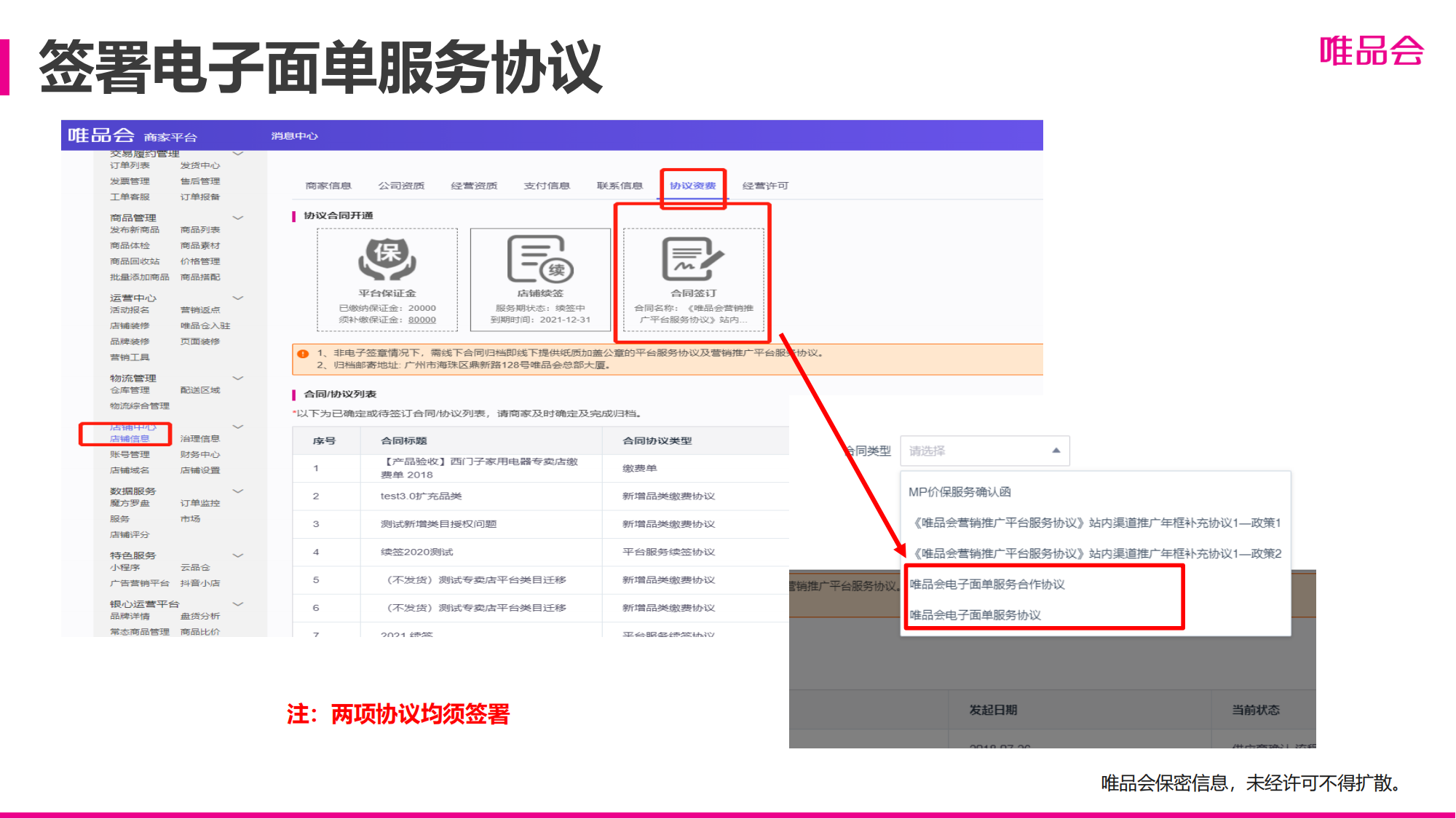The width and height of the screenshot is (1456, 819).
Task: Open 发票管理 sidebar link
Action: click(x=130, y=181)
